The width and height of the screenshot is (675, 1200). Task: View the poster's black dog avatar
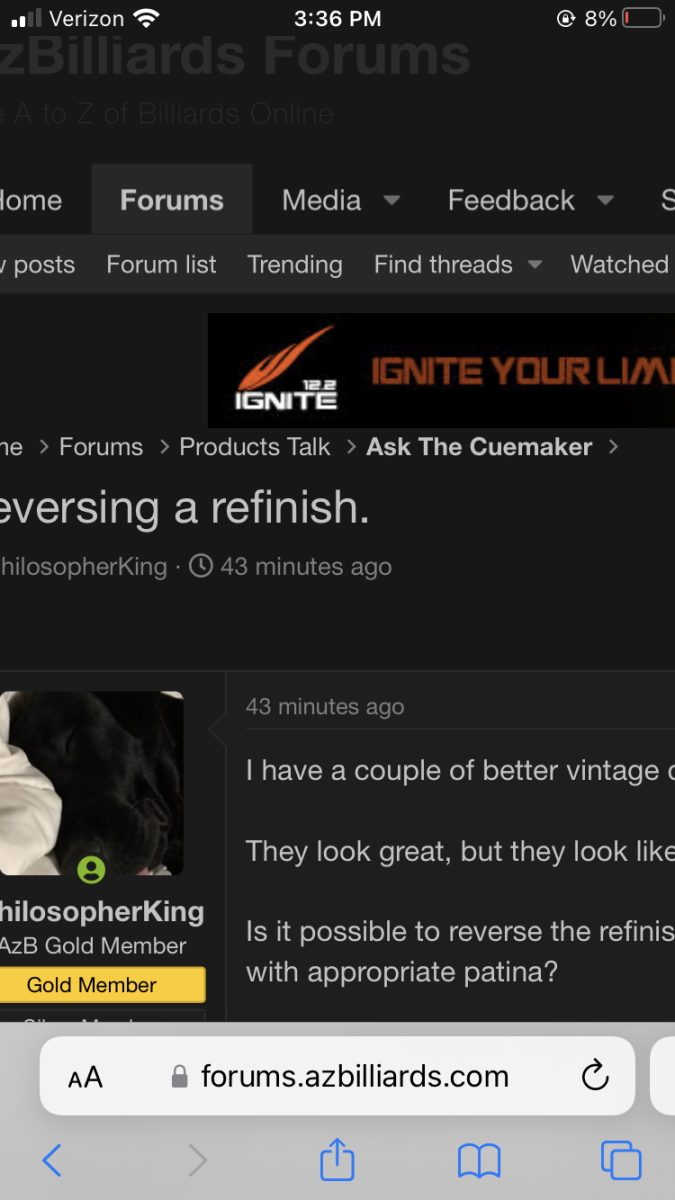tap(91, 783)
